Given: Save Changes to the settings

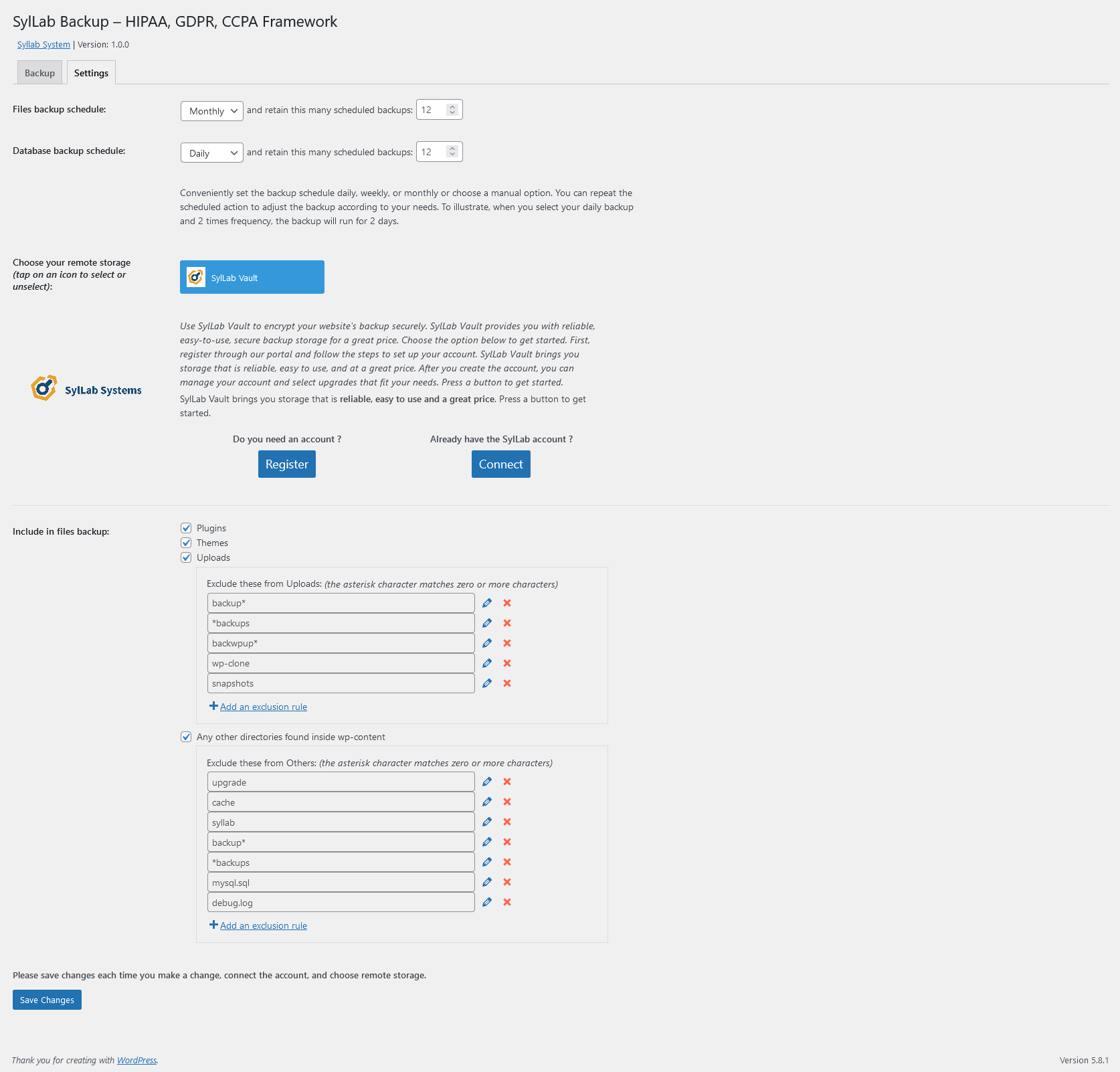Looking at the screenshot, I should point(47,1000).
